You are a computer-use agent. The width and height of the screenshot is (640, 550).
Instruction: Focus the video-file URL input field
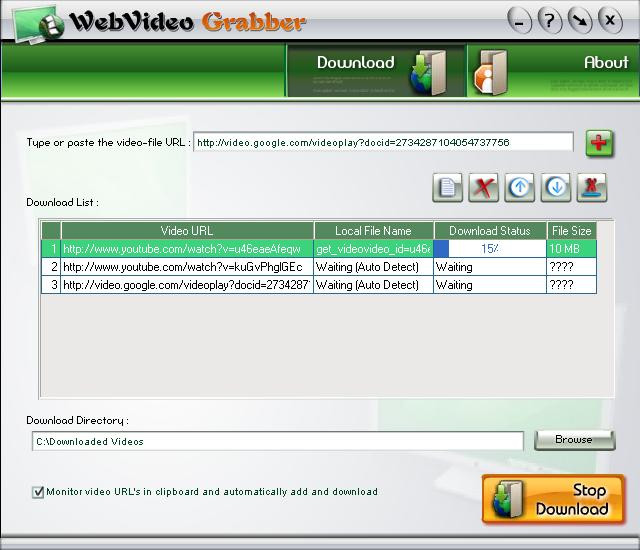[x=383, y=142]
